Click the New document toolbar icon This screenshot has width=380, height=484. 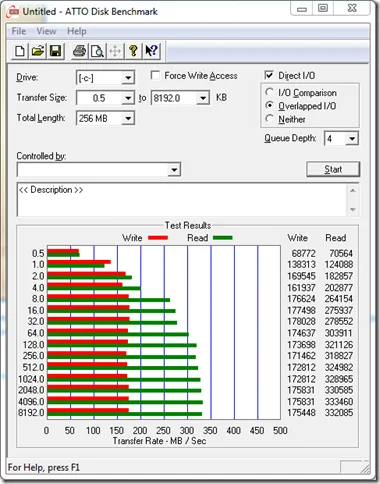point(20,51)
